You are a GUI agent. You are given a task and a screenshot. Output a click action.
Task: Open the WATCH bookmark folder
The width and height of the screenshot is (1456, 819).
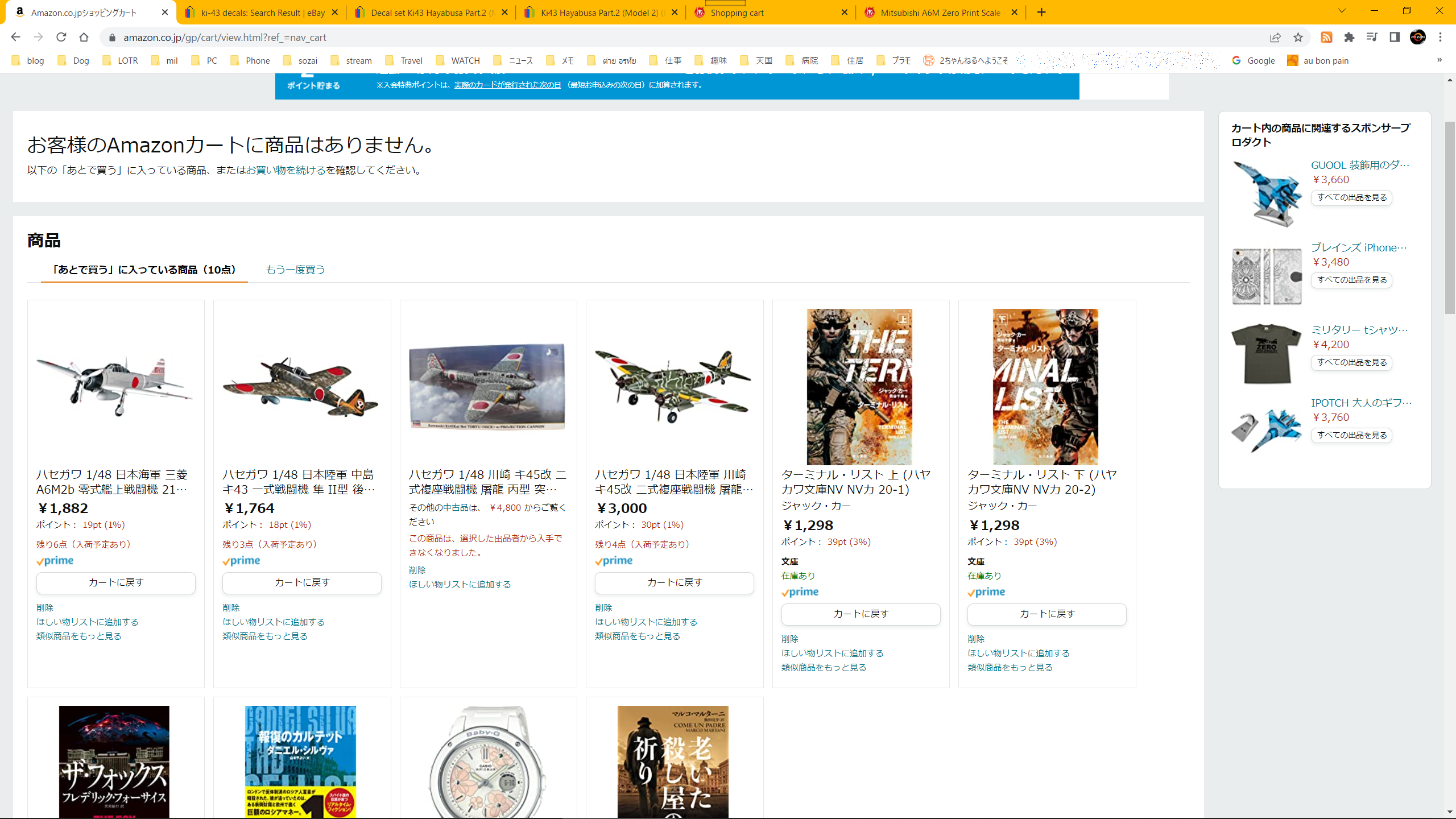(458, 60)
